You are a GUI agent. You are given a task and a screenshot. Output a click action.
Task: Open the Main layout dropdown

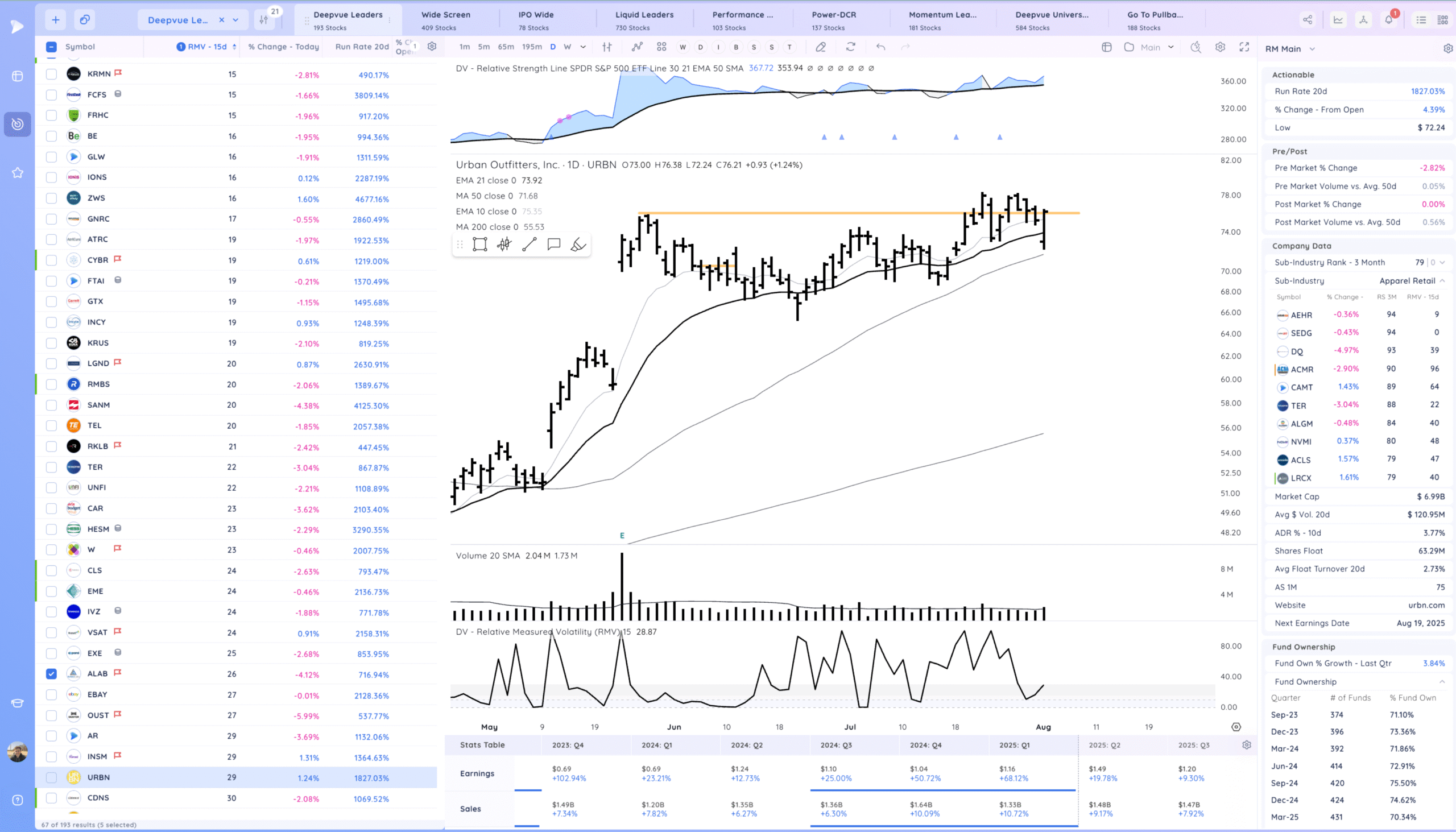1171,47
